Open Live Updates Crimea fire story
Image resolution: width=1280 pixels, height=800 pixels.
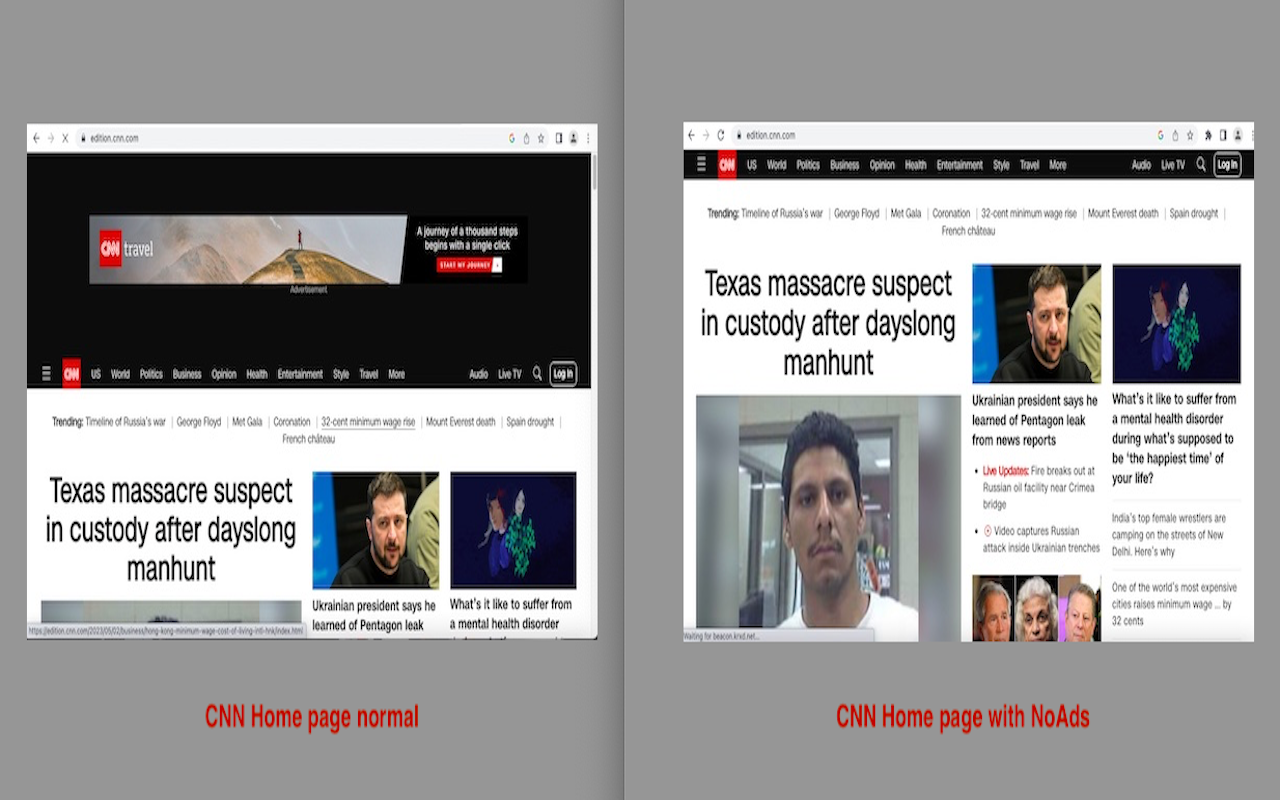pos(1039,487)
